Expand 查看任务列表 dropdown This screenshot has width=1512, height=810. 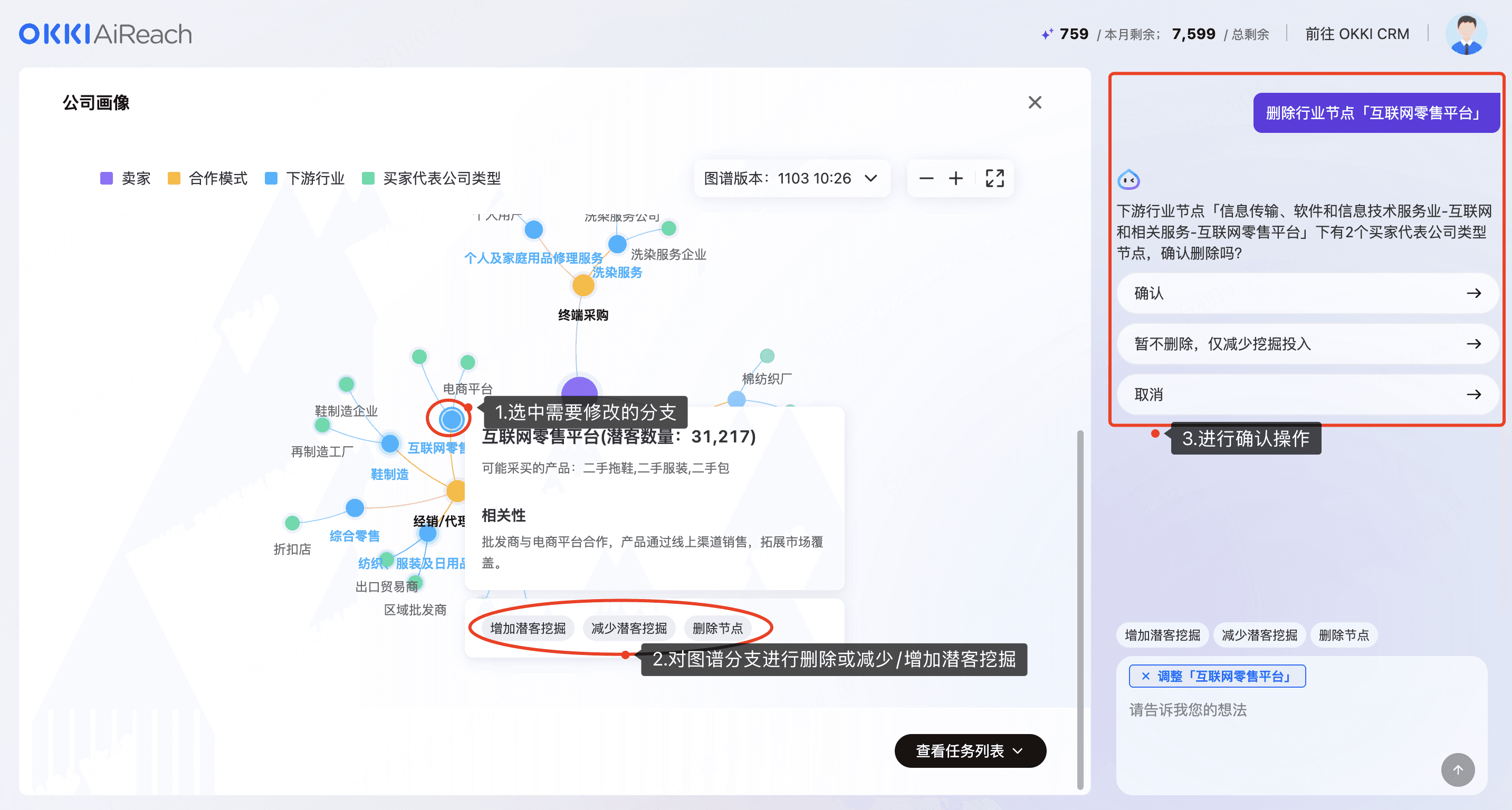click(970, 751)
